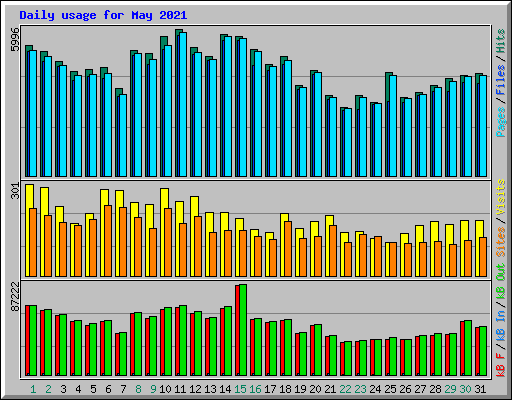Select day label 24 on x-axis
The image size is (512, 400).
(x=375, y=389)
